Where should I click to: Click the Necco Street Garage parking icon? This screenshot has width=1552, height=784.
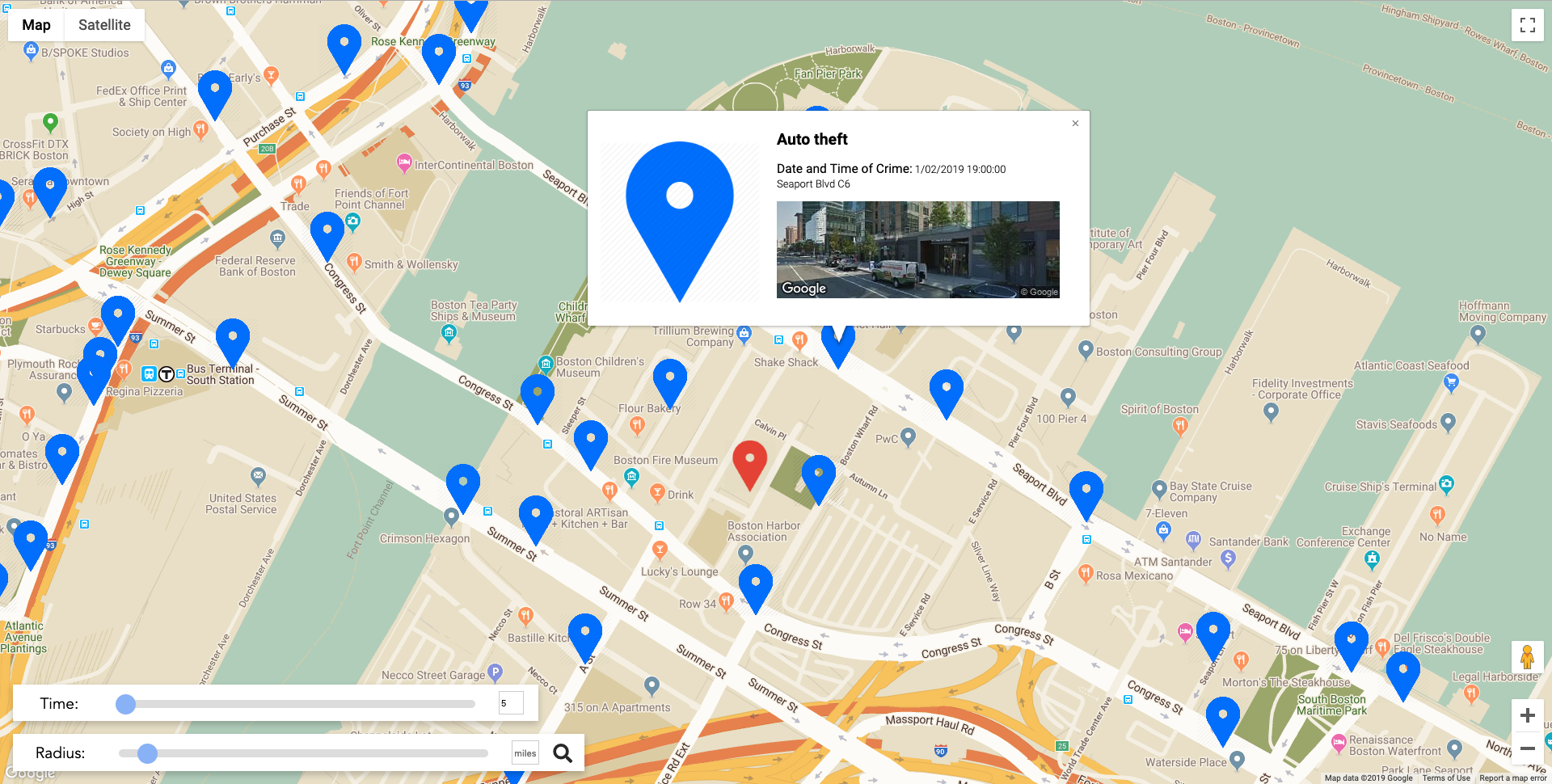pos(496,672)
